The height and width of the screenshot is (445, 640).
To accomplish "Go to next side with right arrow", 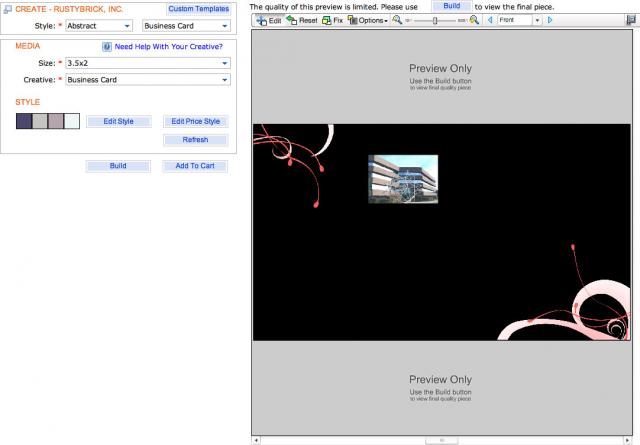I will [550, 20].
